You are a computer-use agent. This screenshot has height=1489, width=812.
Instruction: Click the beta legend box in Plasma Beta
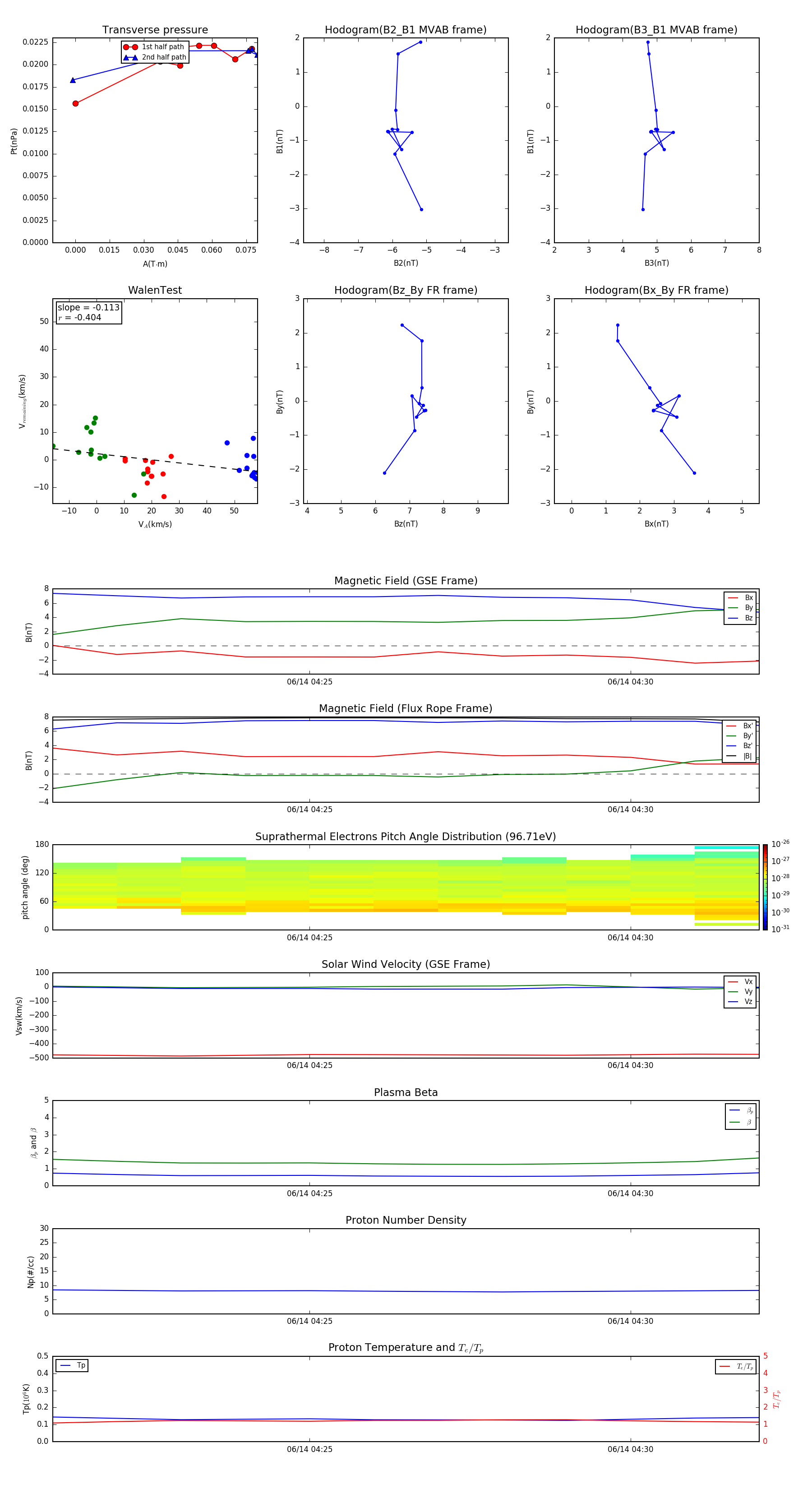(x=740, y=1116)
